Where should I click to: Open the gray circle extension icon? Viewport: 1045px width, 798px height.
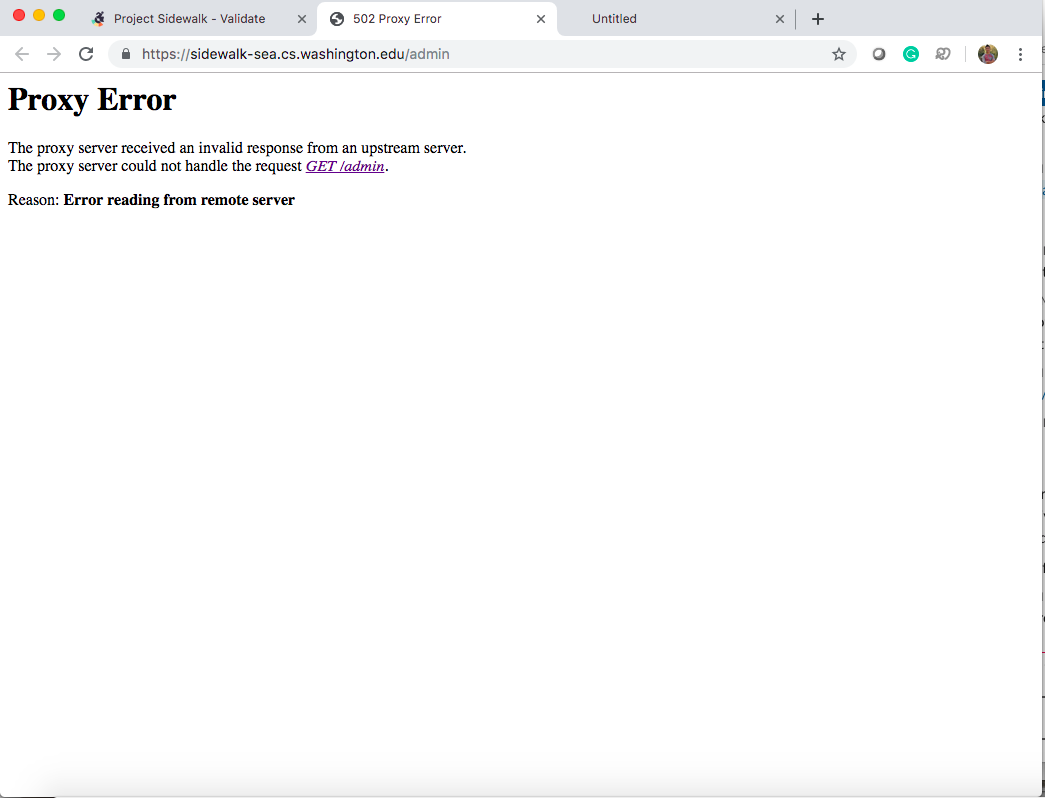click(x=878, y=55)
